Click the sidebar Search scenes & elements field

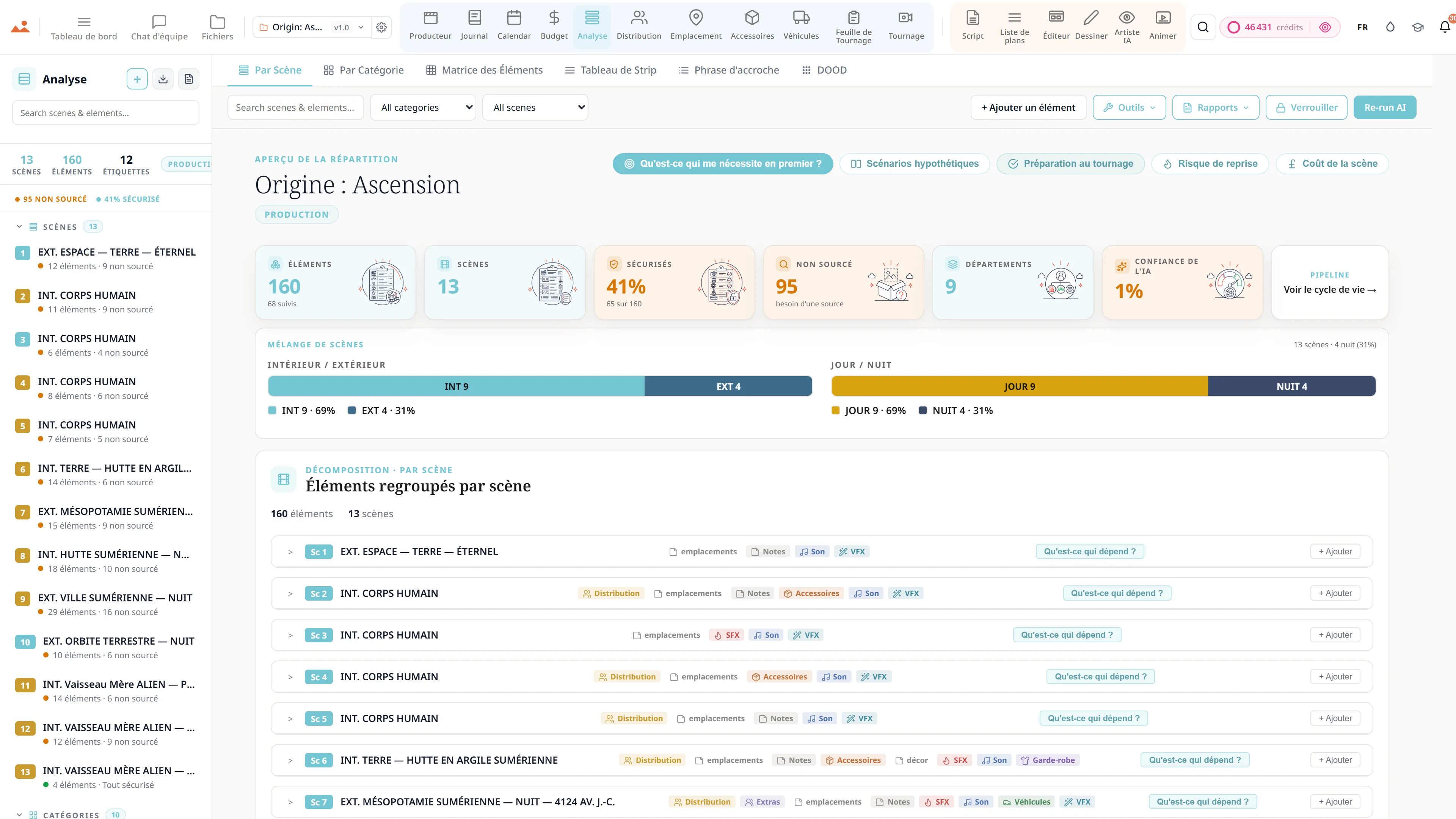point(105,113)
